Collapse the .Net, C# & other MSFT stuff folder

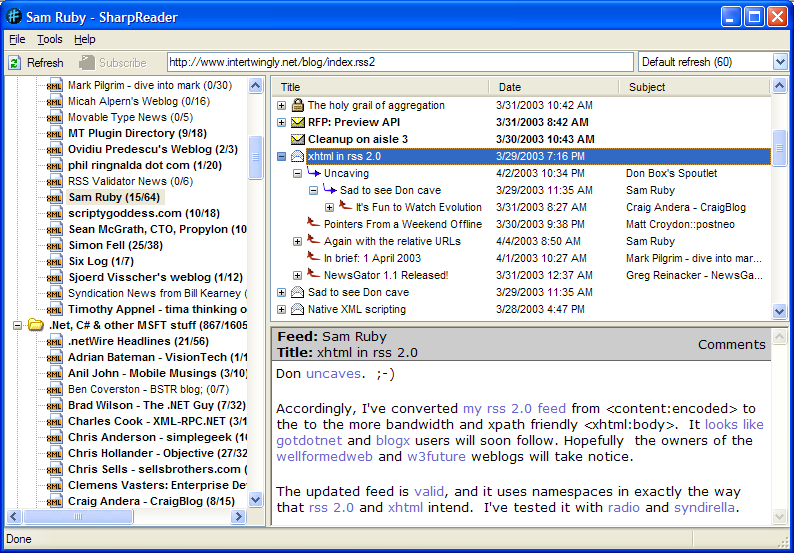(x=18, y=326)
